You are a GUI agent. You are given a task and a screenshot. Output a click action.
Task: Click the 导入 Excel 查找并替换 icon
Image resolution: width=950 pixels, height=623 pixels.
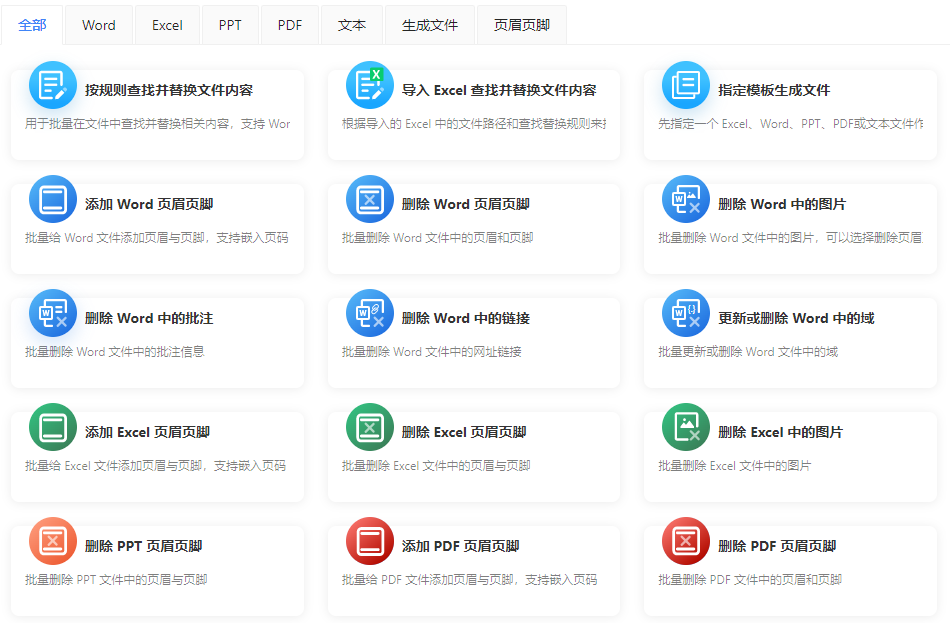pyautogui.click(x=370, y=85)
